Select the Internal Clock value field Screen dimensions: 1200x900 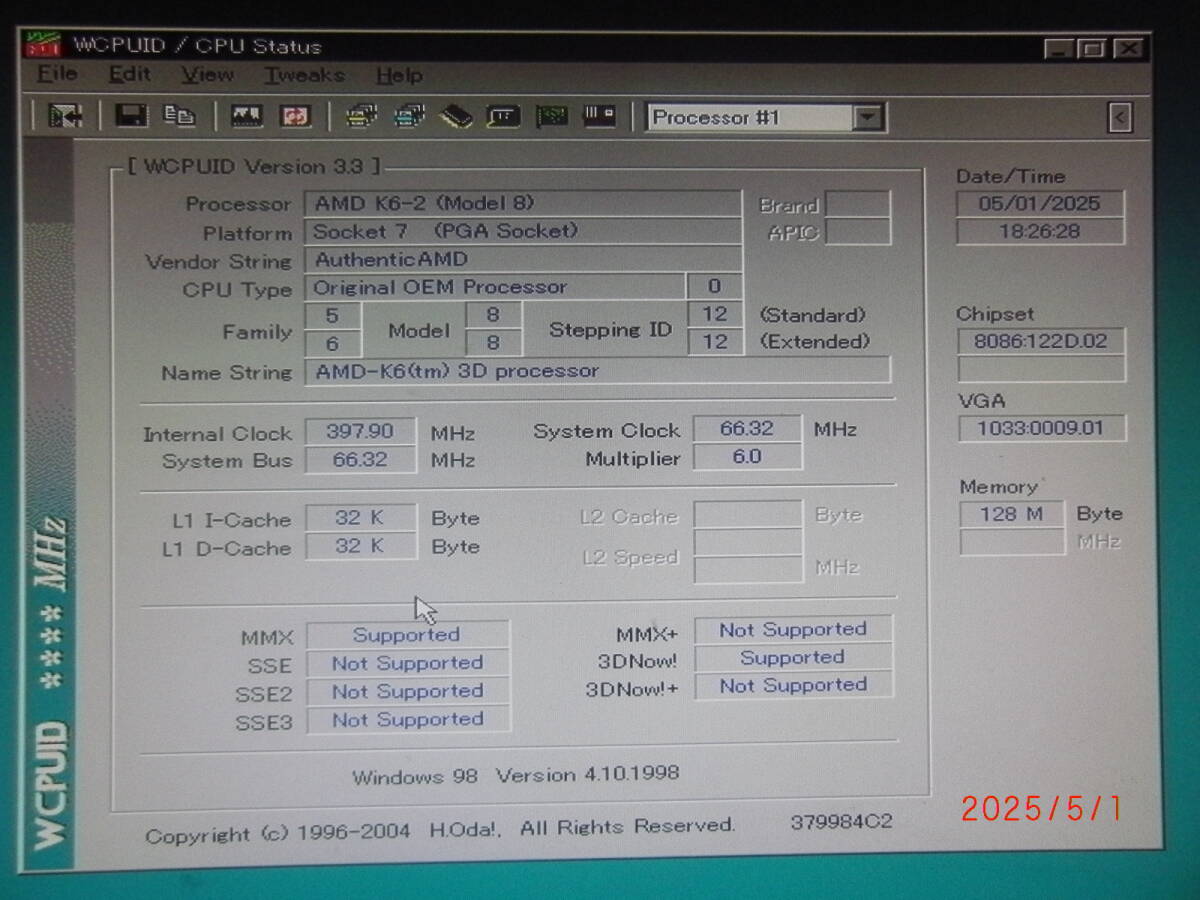pyautogui.click(x=360, y=431)
